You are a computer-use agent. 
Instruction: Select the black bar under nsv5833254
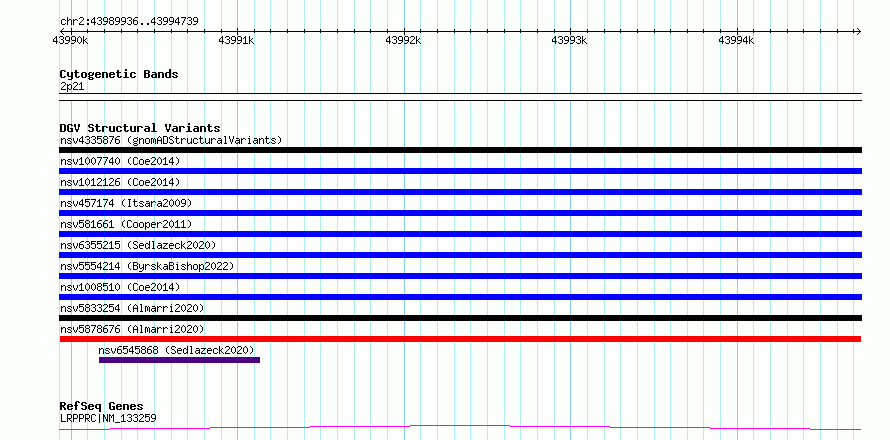(x=460, y=318)
